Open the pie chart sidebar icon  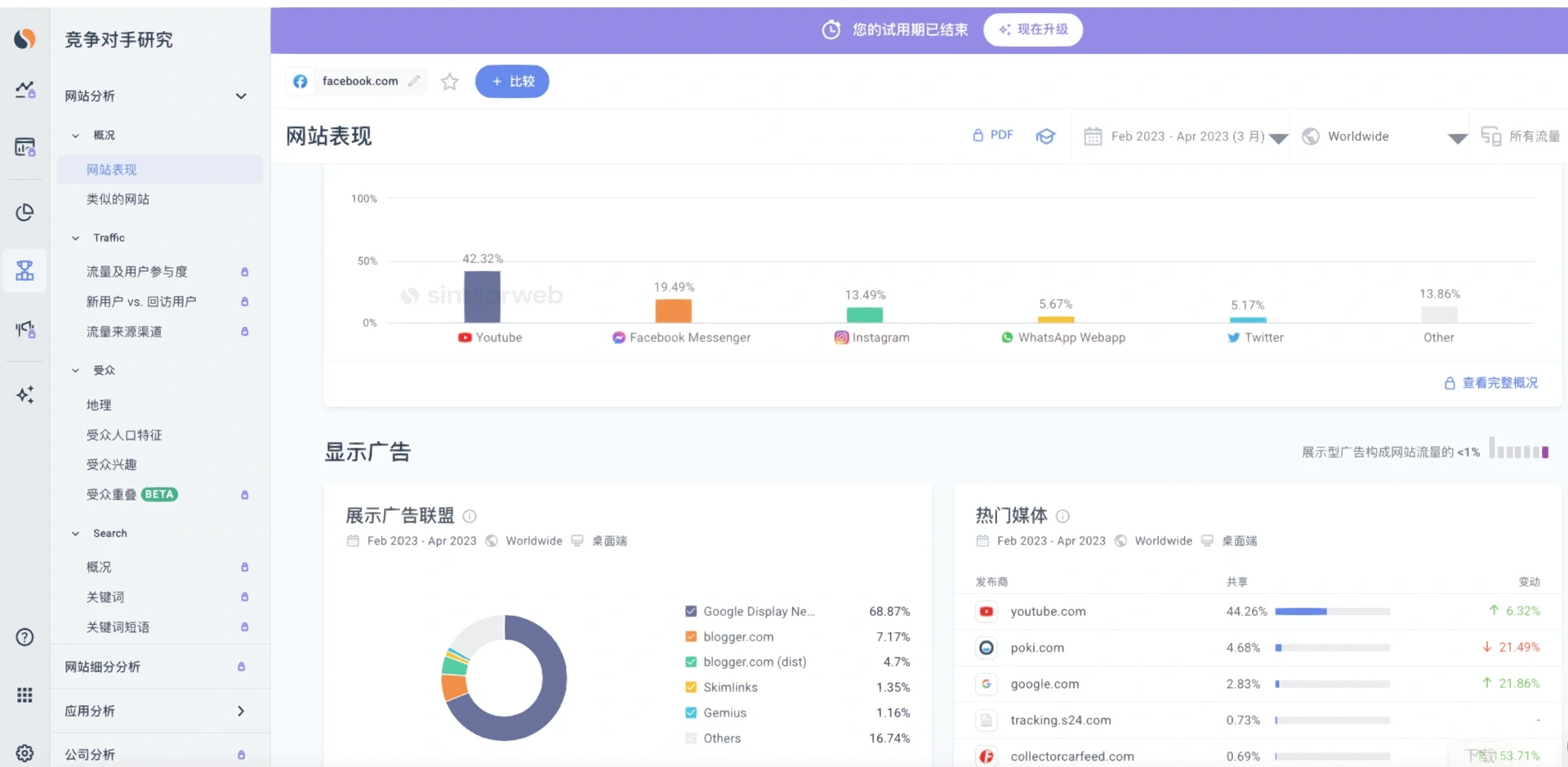click(x=24, y=212)
